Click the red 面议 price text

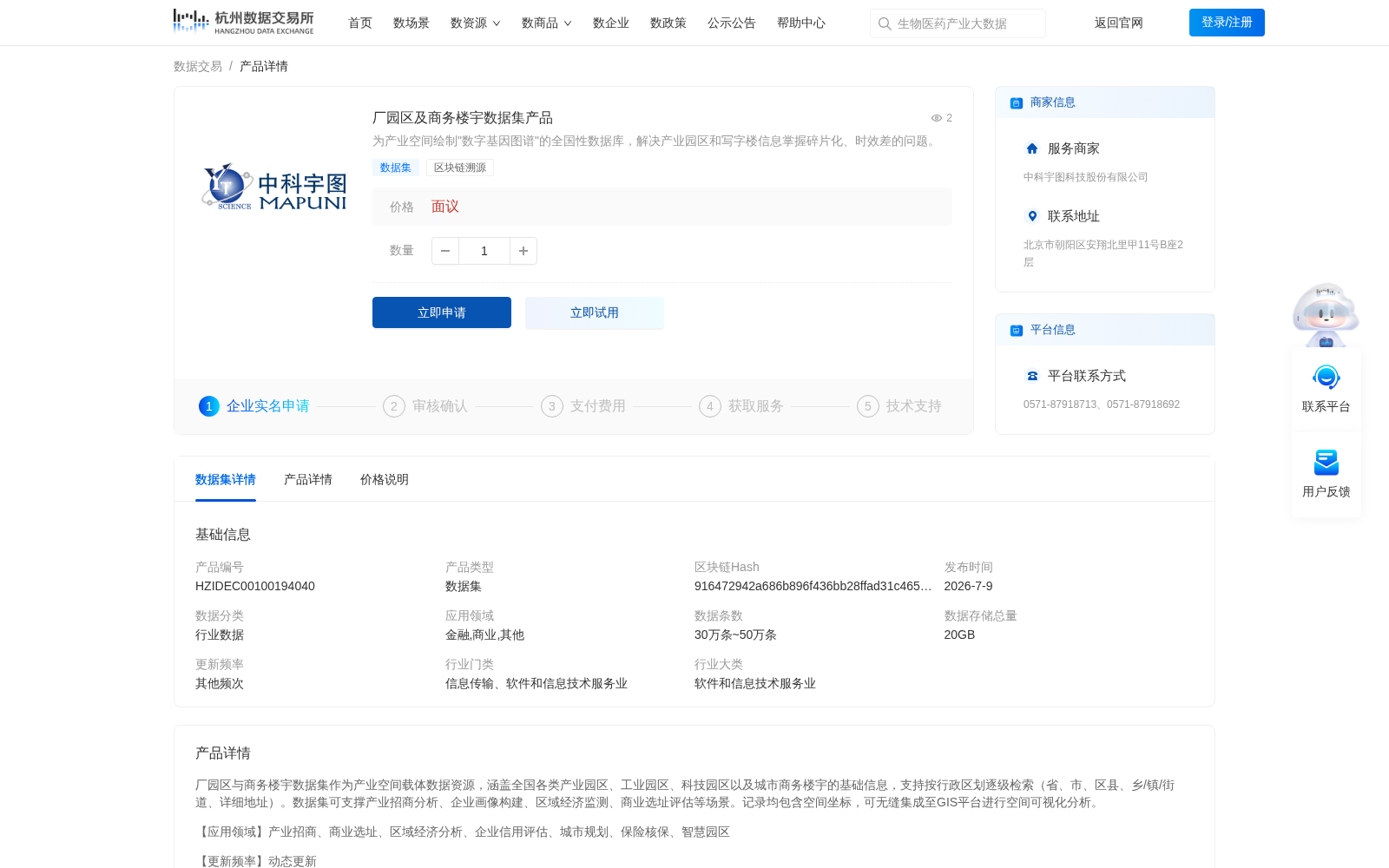pos(445,207)
